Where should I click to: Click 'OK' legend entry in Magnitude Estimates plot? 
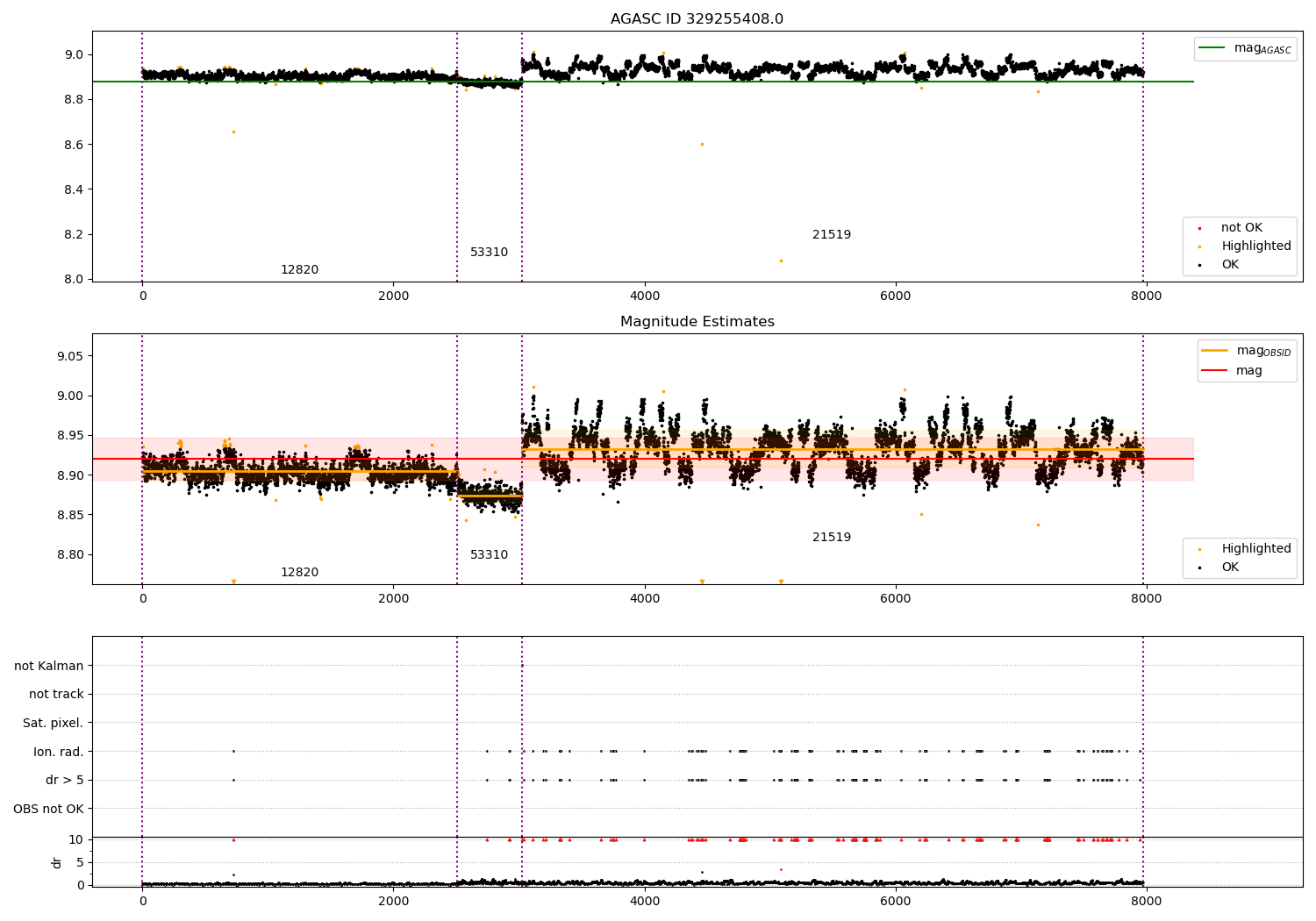(x=1220, y=568)
